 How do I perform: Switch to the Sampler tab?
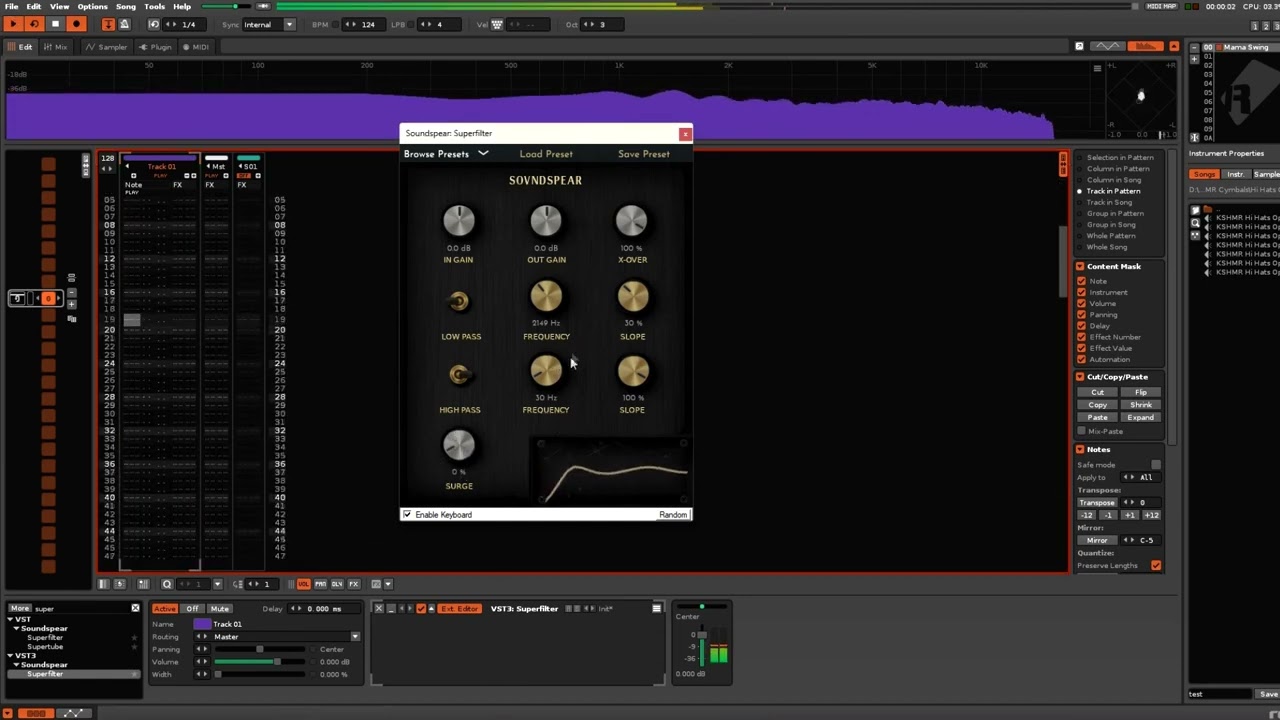(107, 47)
